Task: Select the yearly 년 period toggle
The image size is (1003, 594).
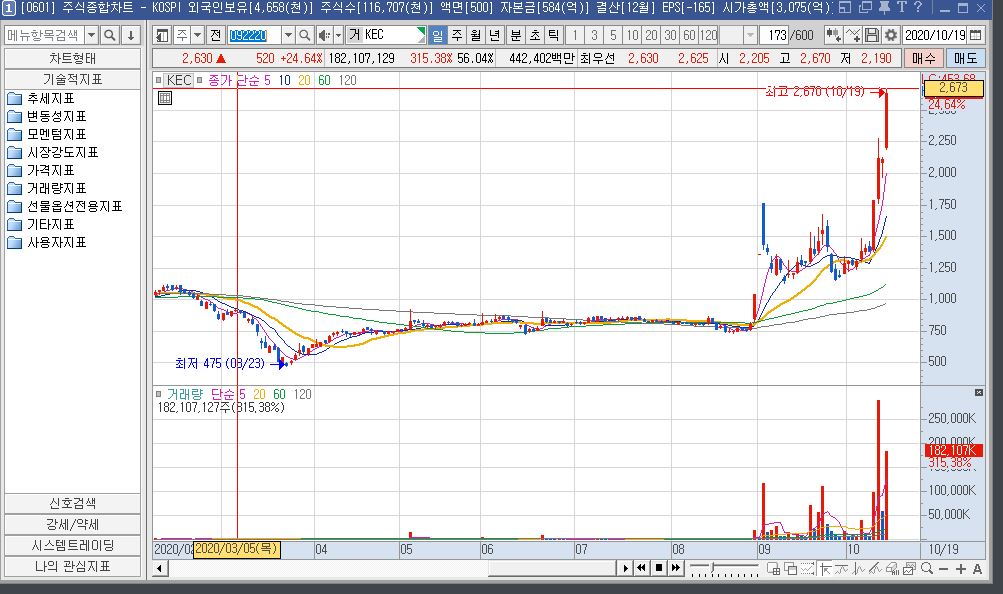Action: (495, 35)
